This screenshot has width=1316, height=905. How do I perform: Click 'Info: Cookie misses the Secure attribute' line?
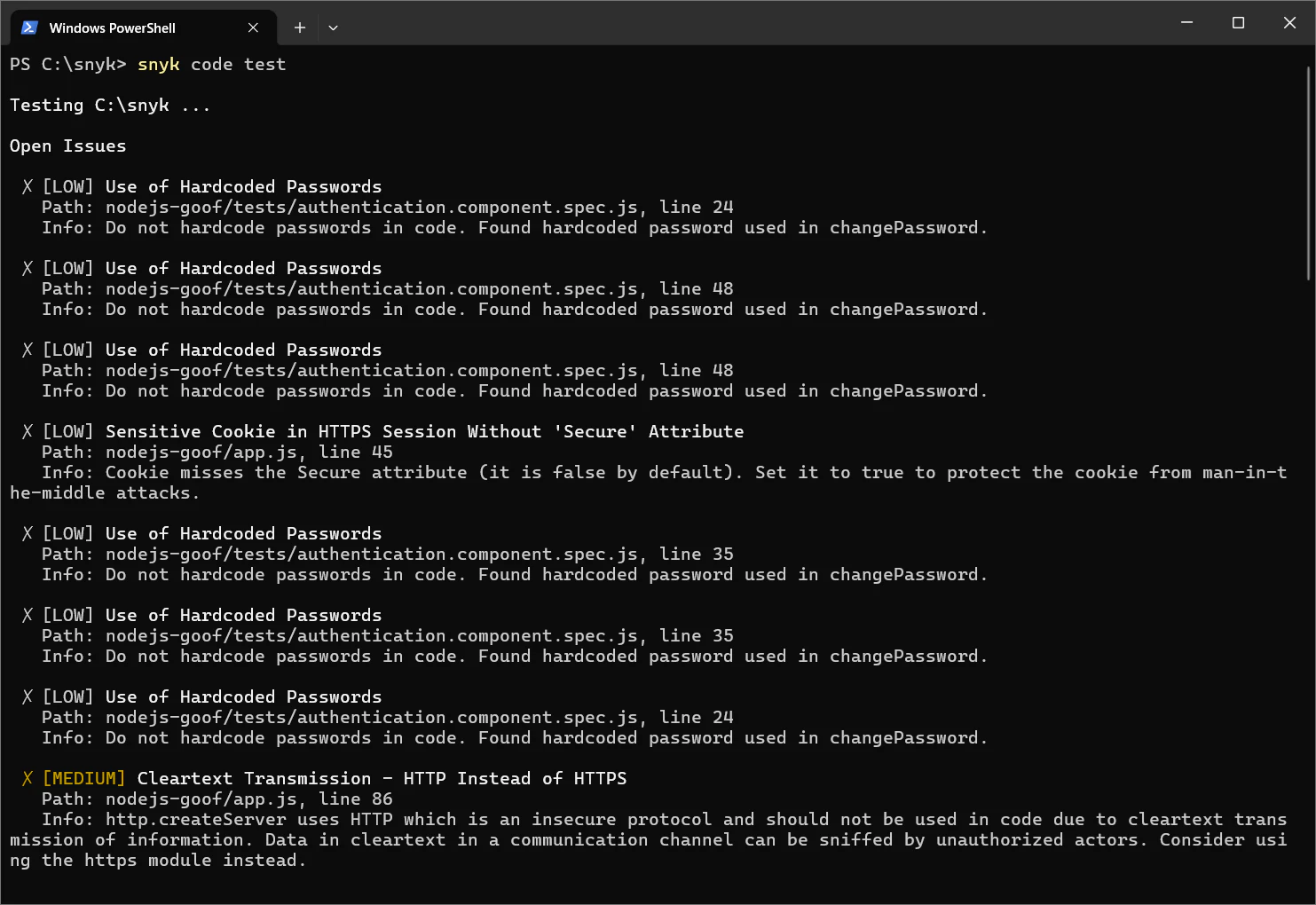point(664,473)
